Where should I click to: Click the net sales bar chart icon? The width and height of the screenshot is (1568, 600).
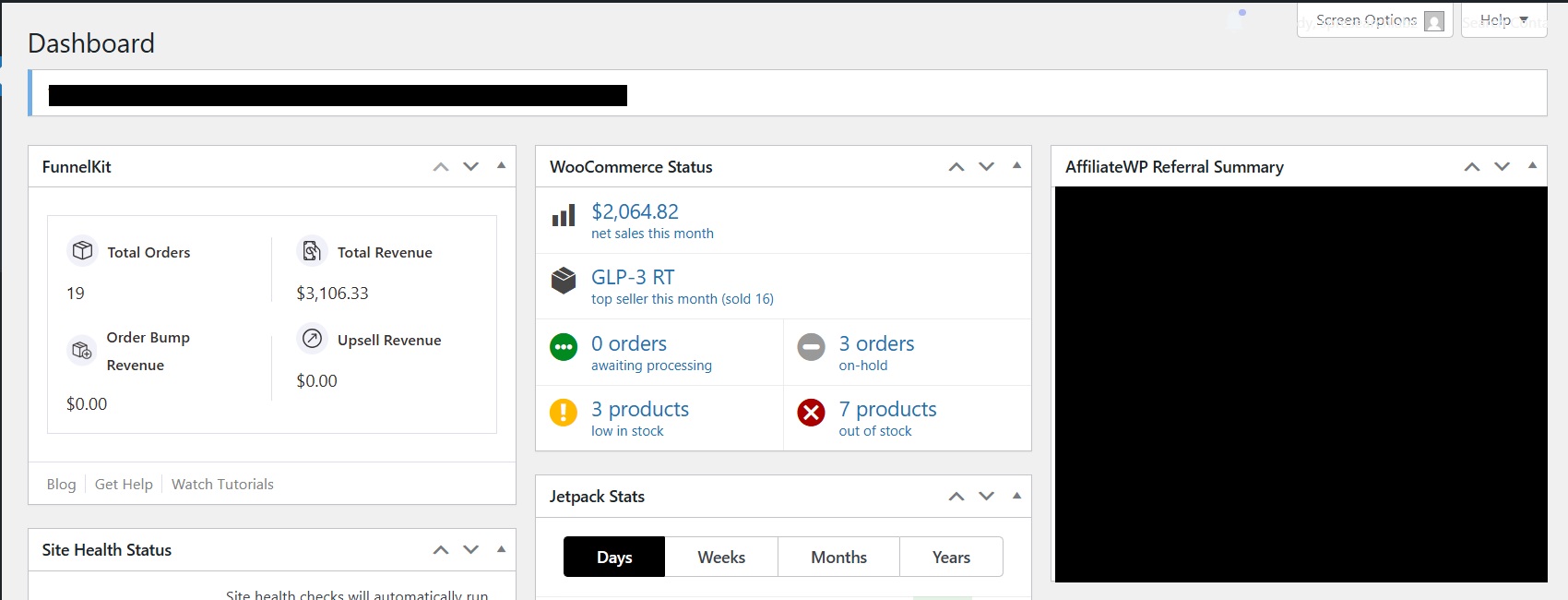click(x=564, y=216)
